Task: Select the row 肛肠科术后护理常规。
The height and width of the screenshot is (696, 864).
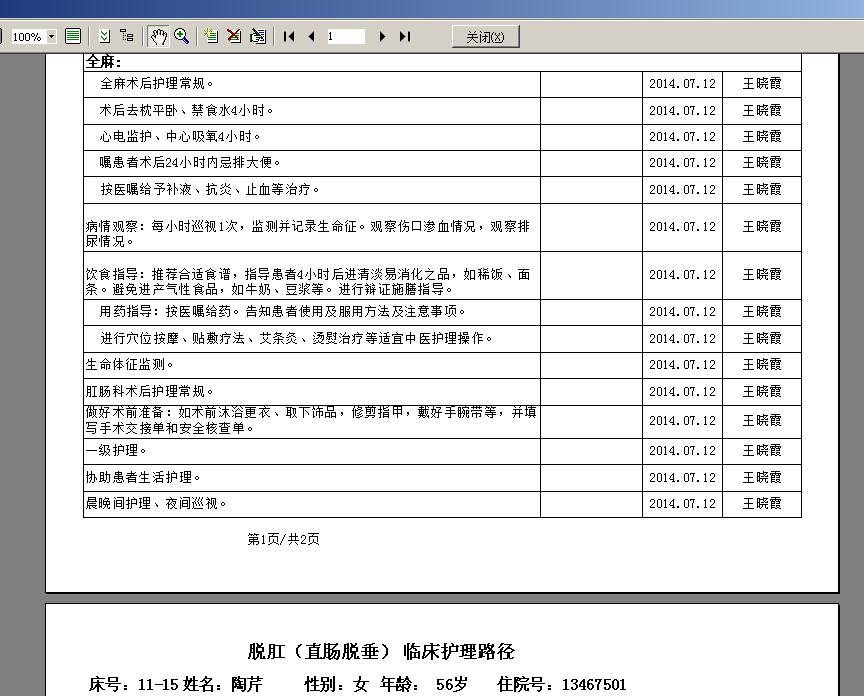Action: click(442, 392)
